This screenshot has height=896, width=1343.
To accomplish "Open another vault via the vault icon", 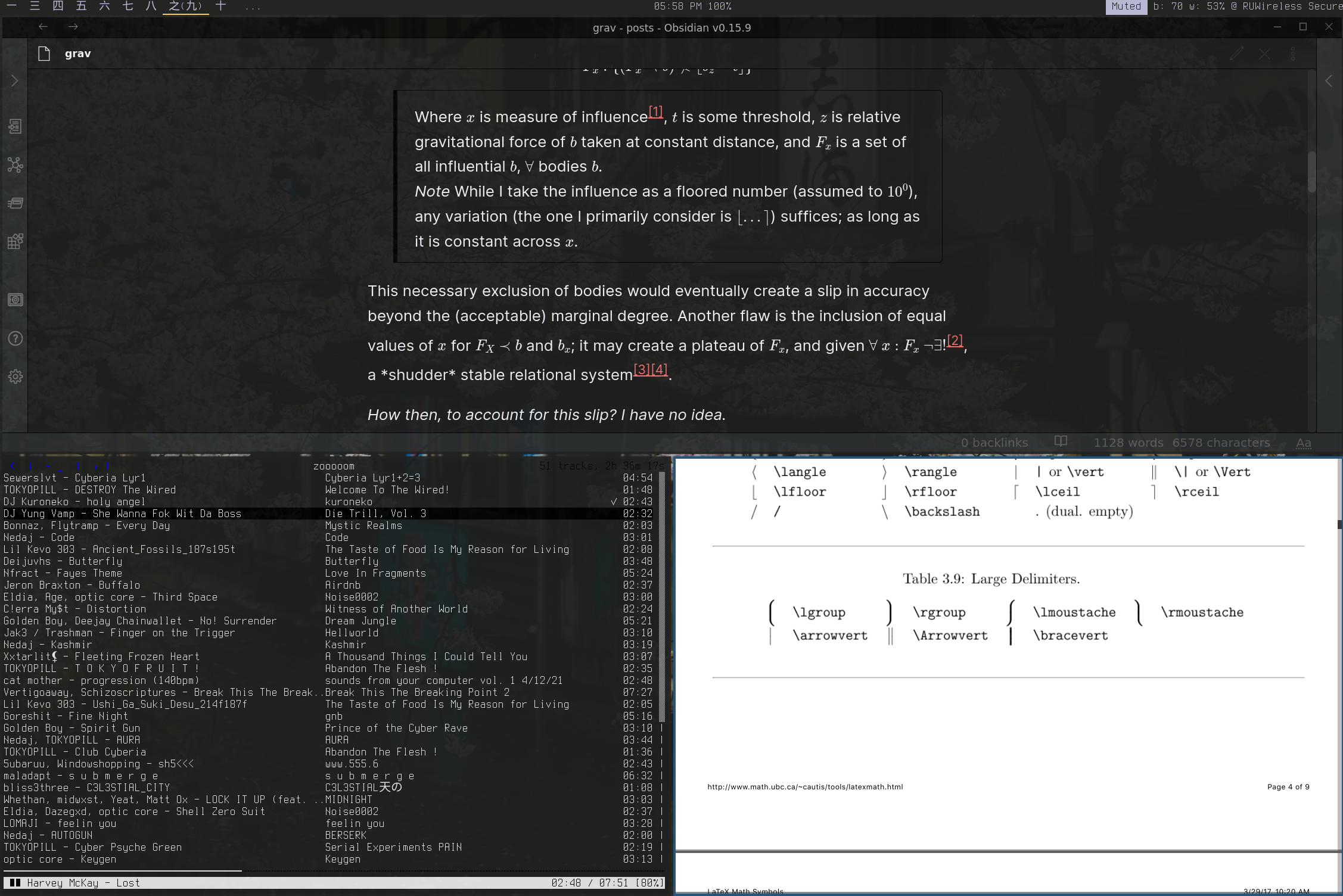I will (15, 300).
